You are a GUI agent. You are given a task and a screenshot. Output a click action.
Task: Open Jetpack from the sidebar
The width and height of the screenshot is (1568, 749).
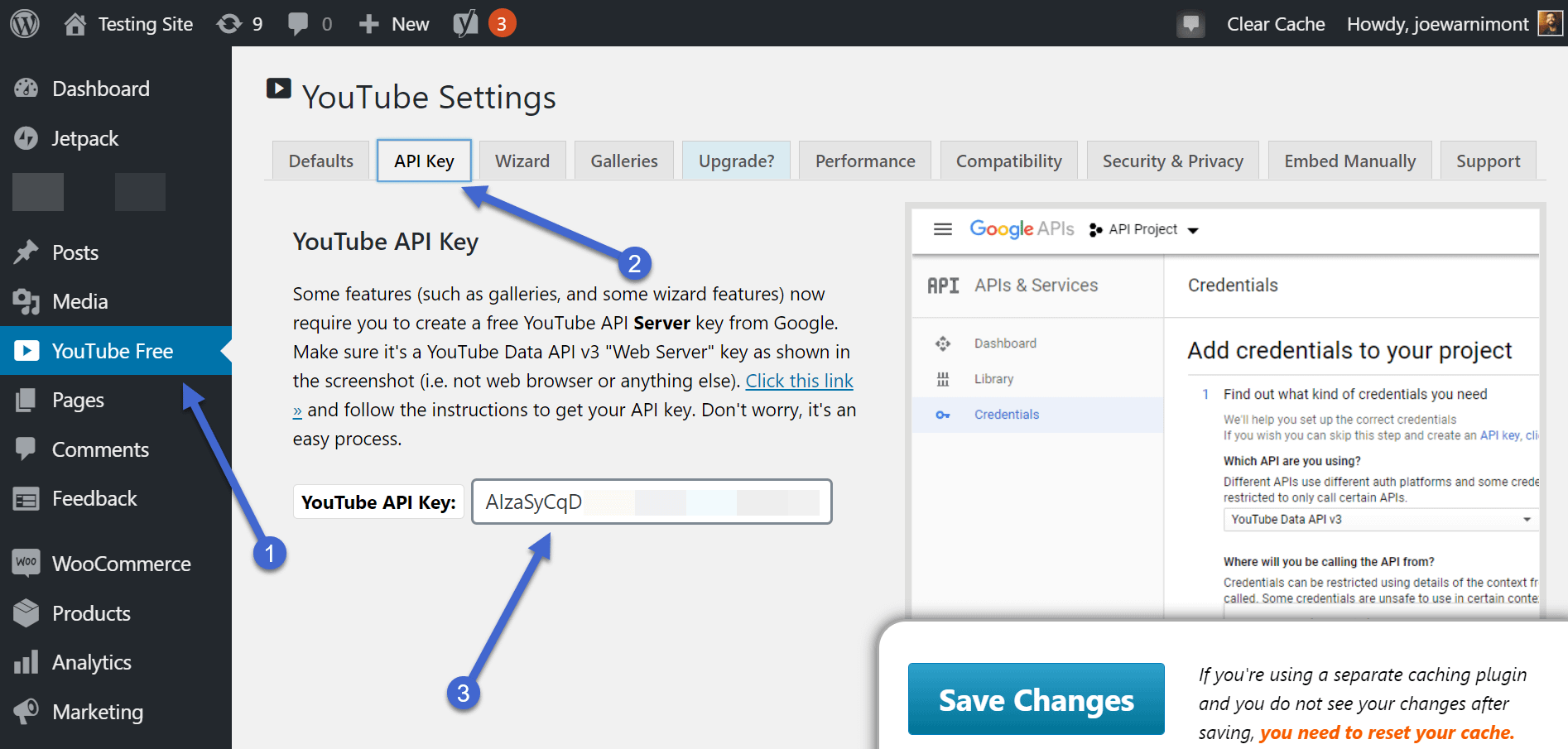[85, 138]
